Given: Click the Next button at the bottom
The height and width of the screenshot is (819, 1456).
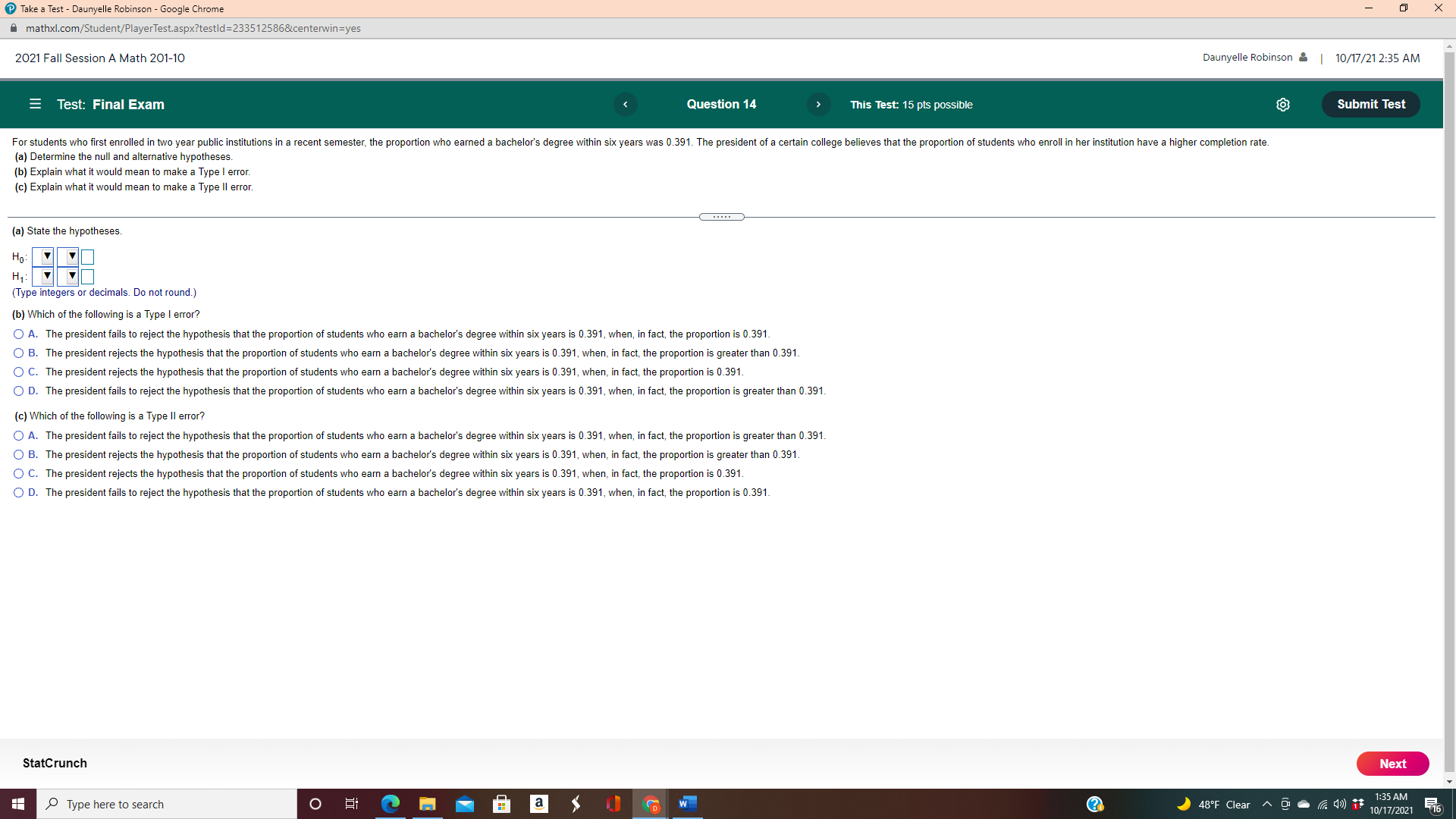Looking at the screenshot, I should (x=1392, y=764).
